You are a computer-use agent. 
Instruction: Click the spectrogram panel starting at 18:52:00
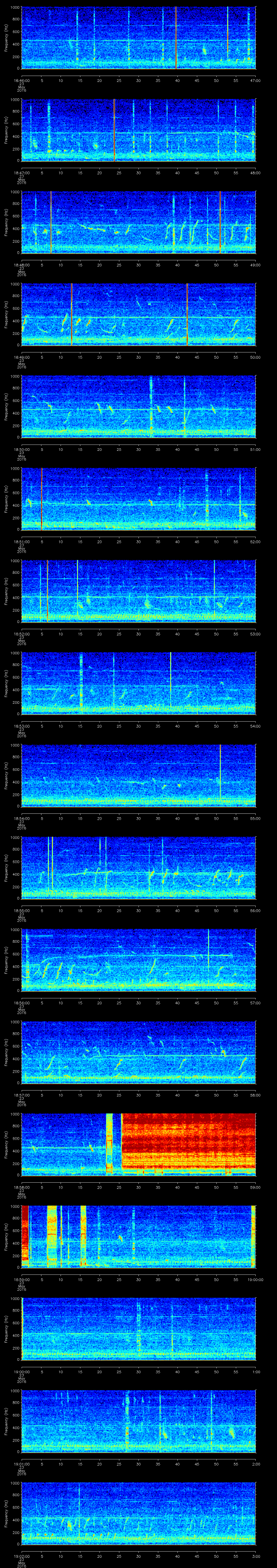(138, 591)
